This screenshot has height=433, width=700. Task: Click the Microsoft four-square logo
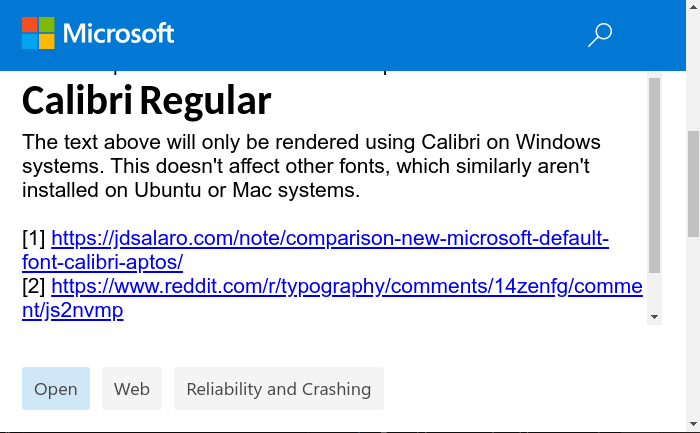point(38,33)
